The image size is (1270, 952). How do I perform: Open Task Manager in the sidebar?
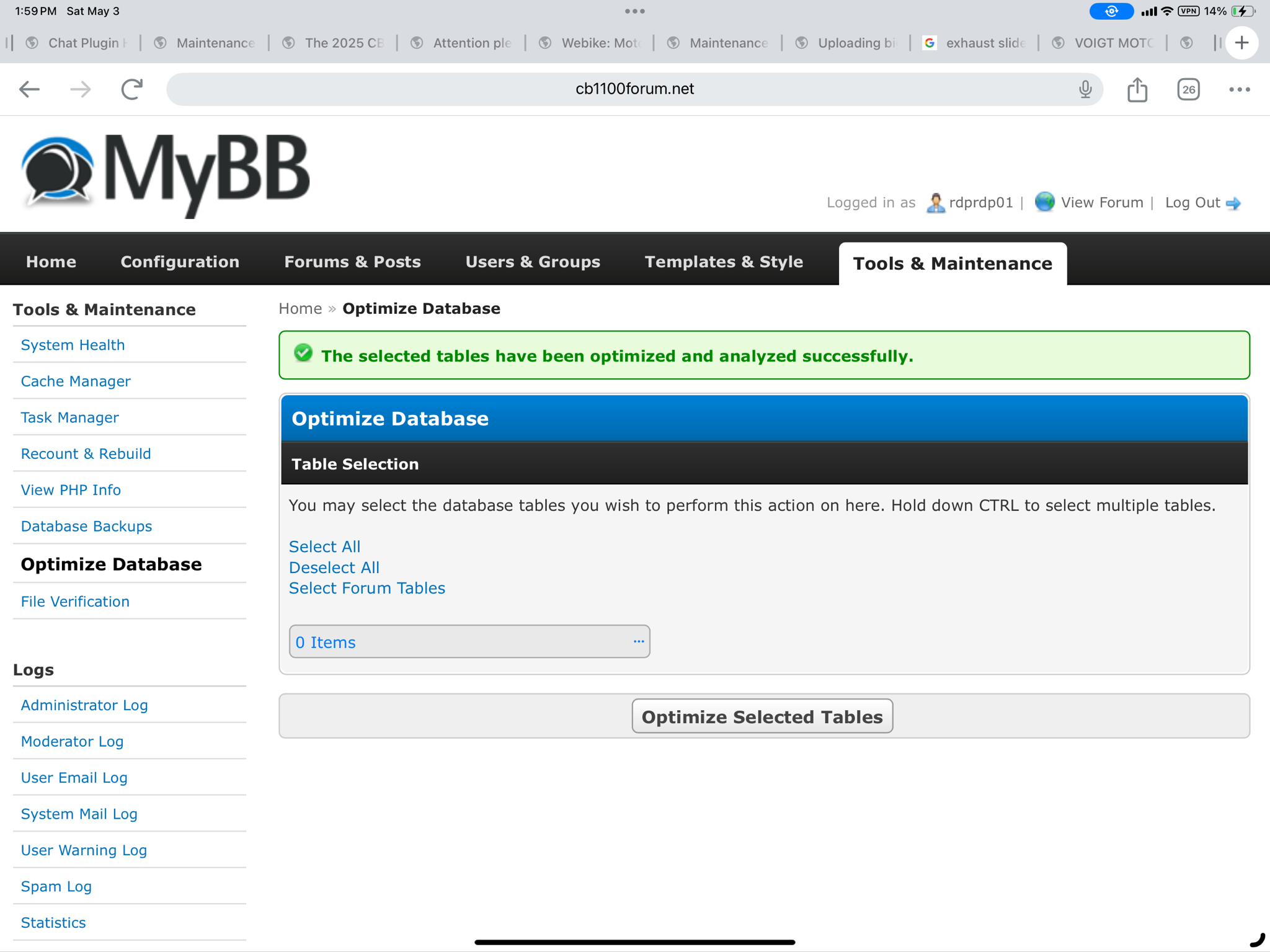click(69, 417)
